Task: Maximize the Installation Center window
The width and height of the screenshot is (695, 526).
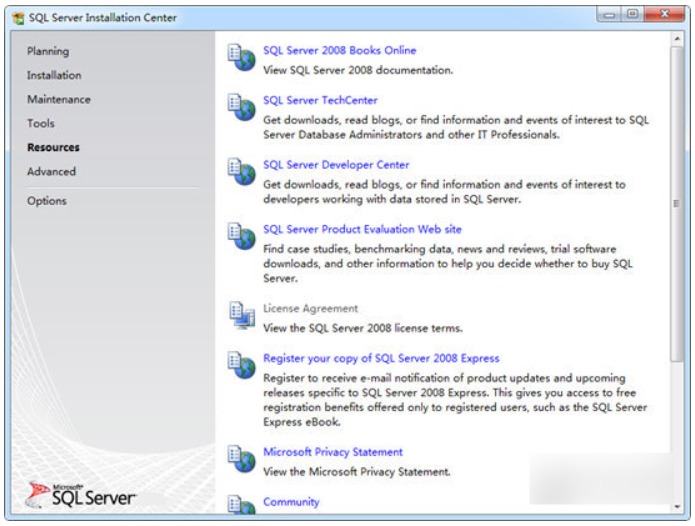Action: (633, 15)
